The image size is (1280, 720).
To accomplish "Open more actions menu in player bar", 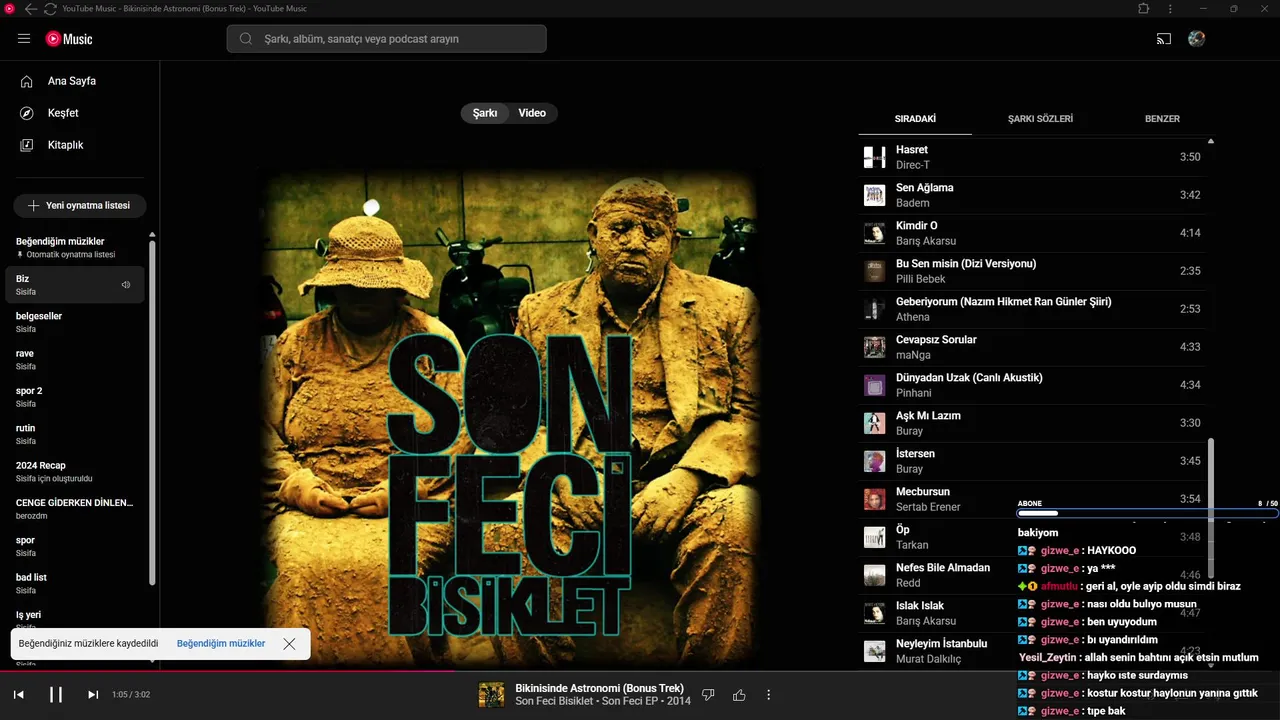I will (768, 695).
